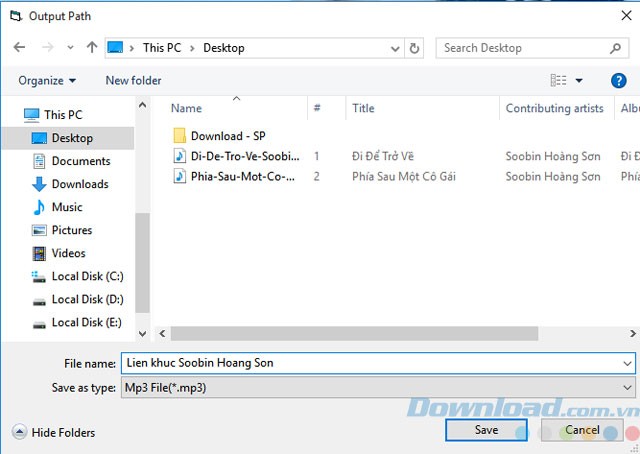
Task: Open Local Disk (E:)
Action: (x=87, y=323)
